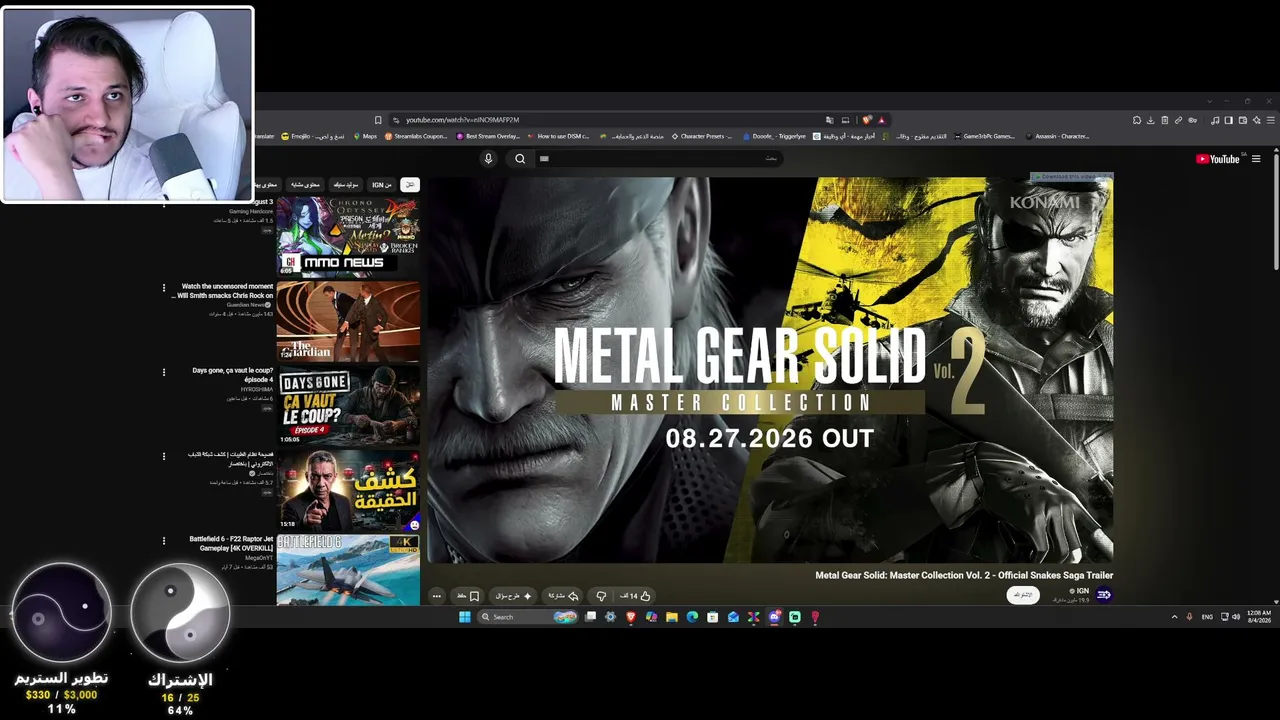
Task: Open the Windows Start button
Action: pos(465,617)
